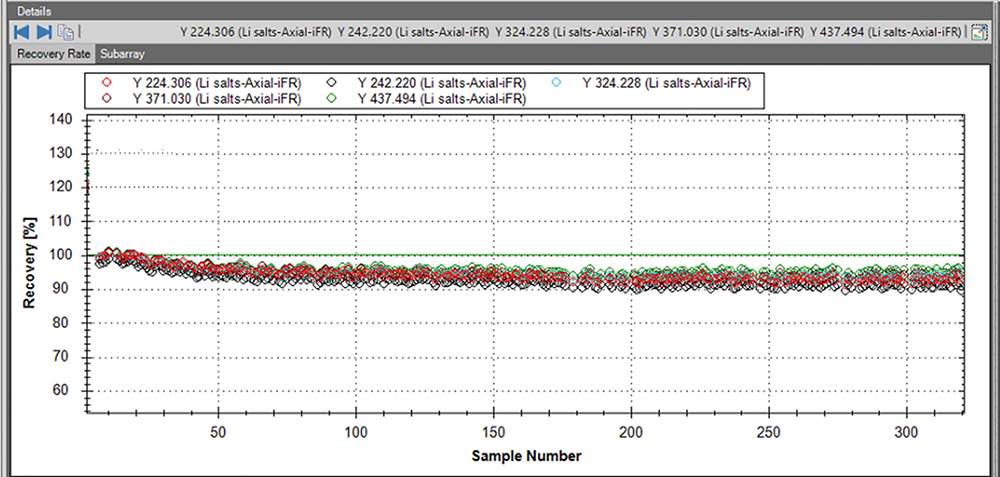Copy the chart using the copy icon
The width and height of the screenshot is (1000, 477).
click(x=65, y=32)
